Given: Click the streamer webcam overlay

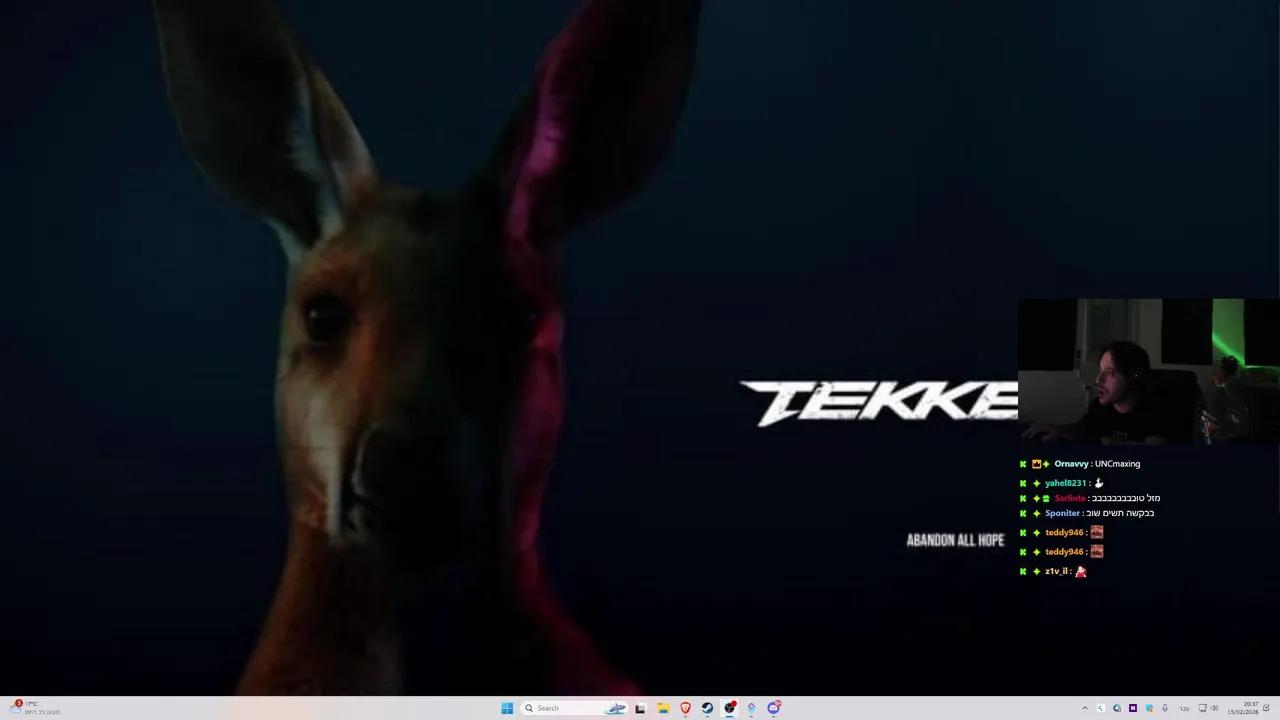Looking at the screenshot, I should [1149, 371].
